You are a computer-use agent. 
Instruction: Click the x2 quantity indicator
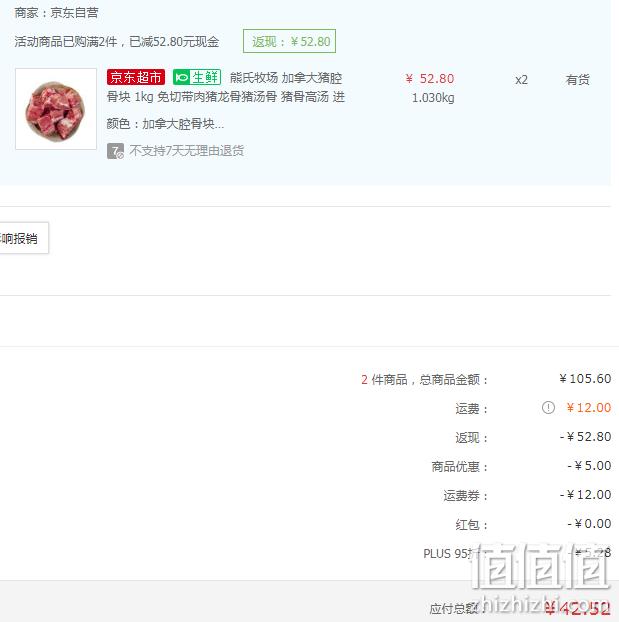[x=521, y=80]
